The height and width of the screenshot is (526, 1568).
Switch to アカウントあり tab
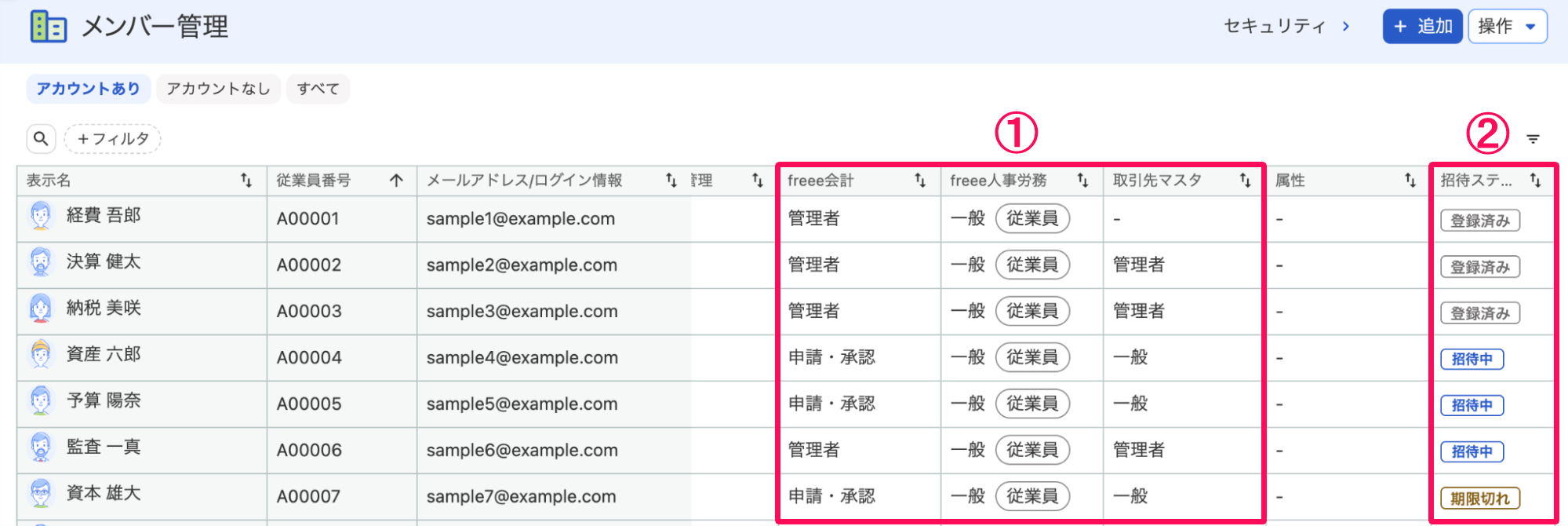coord(89,89)
